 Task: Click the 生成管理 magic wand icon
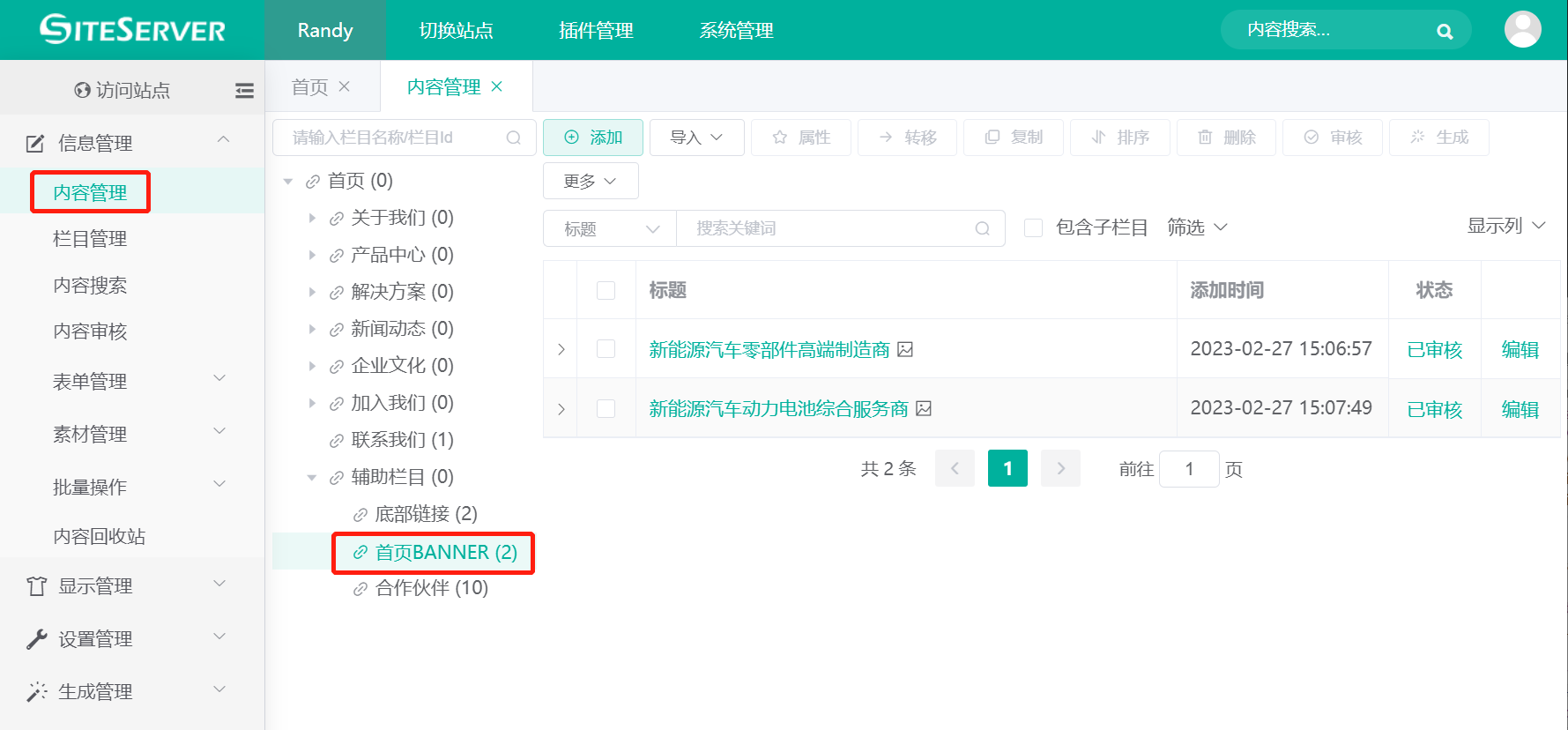[36, 692]
